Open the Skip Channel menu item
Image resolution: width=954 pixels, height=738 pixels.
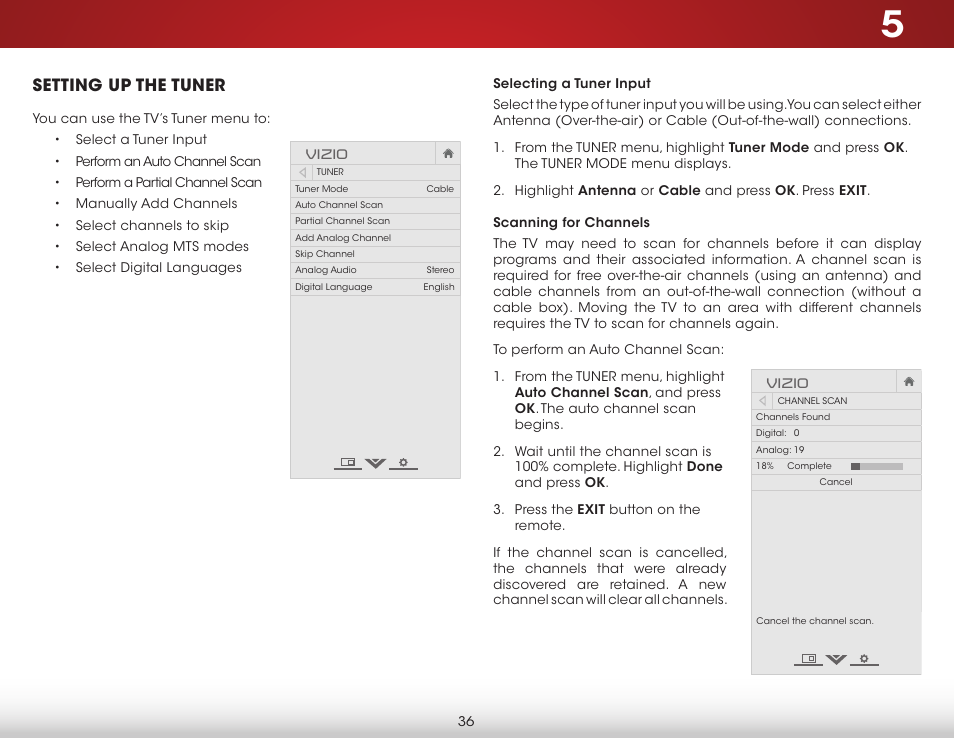(375, 254)
